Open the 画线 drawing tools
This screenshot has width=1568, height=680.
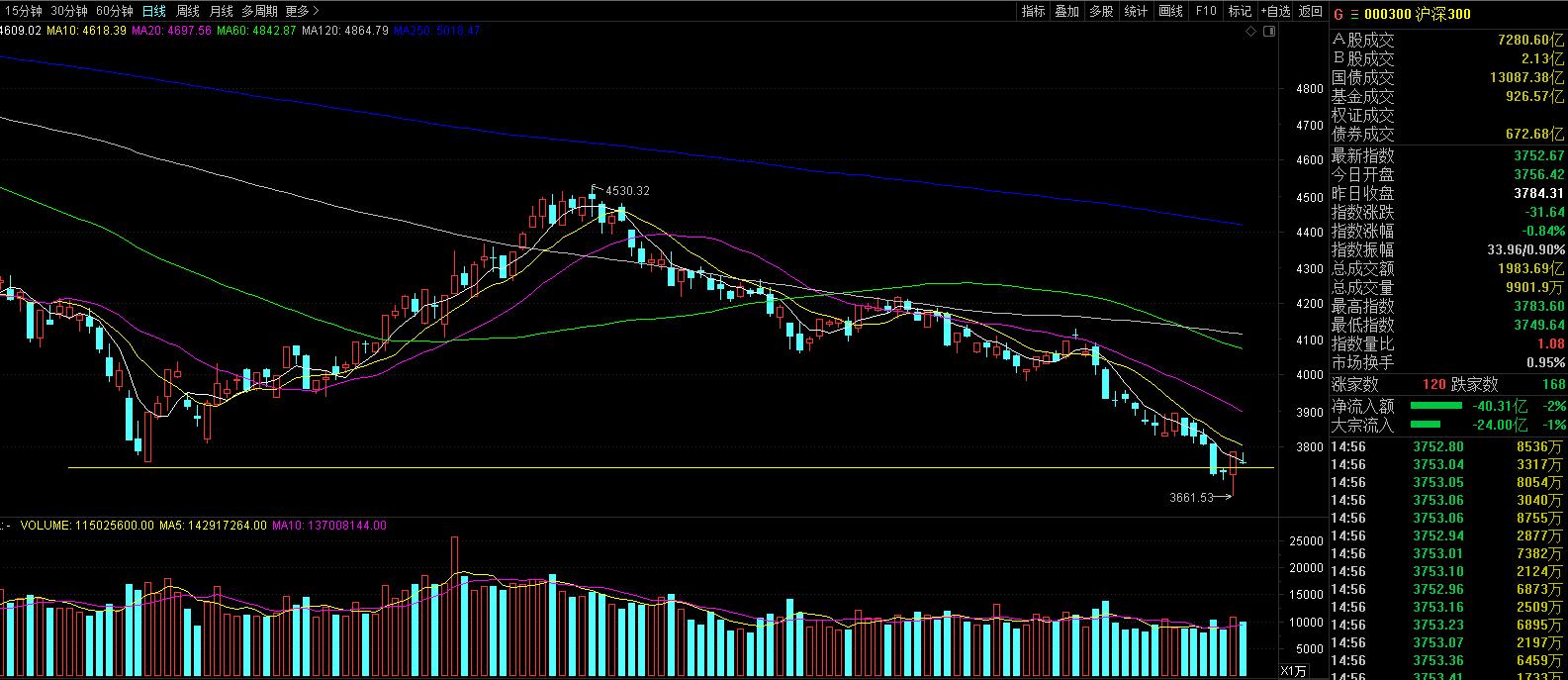pyautogui.click(x=1170, y=11)
